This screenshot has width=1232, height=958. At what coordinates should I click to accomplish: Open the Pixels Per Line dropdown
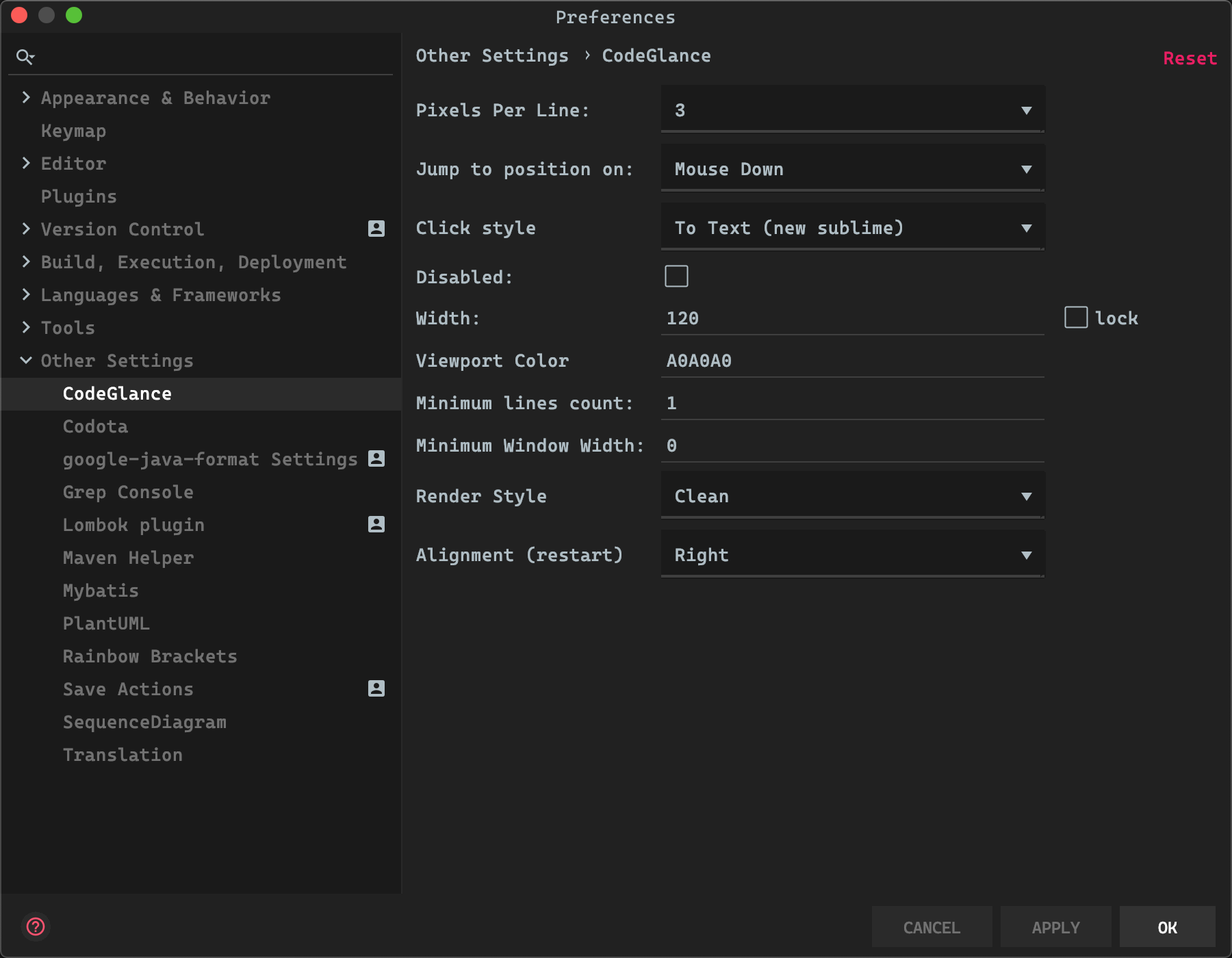pyautogui.click(x=852, y=110)
